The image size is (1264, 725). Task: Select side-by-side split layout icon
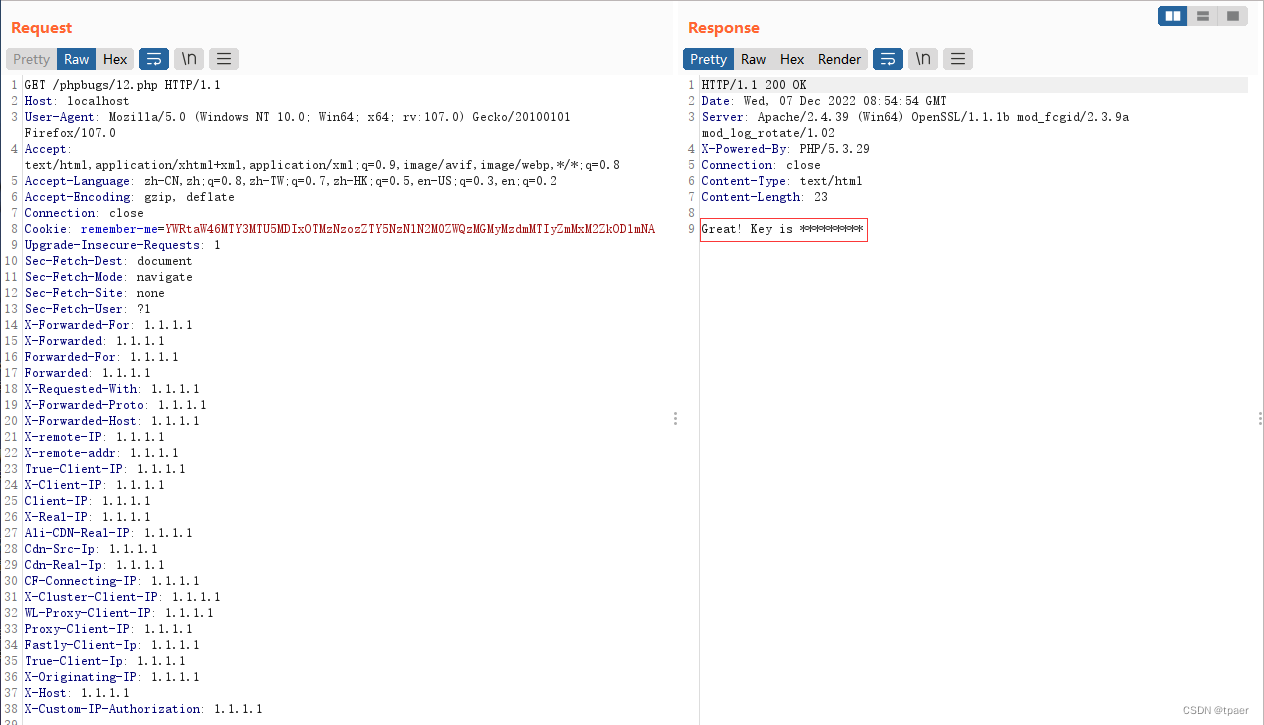pyautogui.click(x=1173, y=16)
